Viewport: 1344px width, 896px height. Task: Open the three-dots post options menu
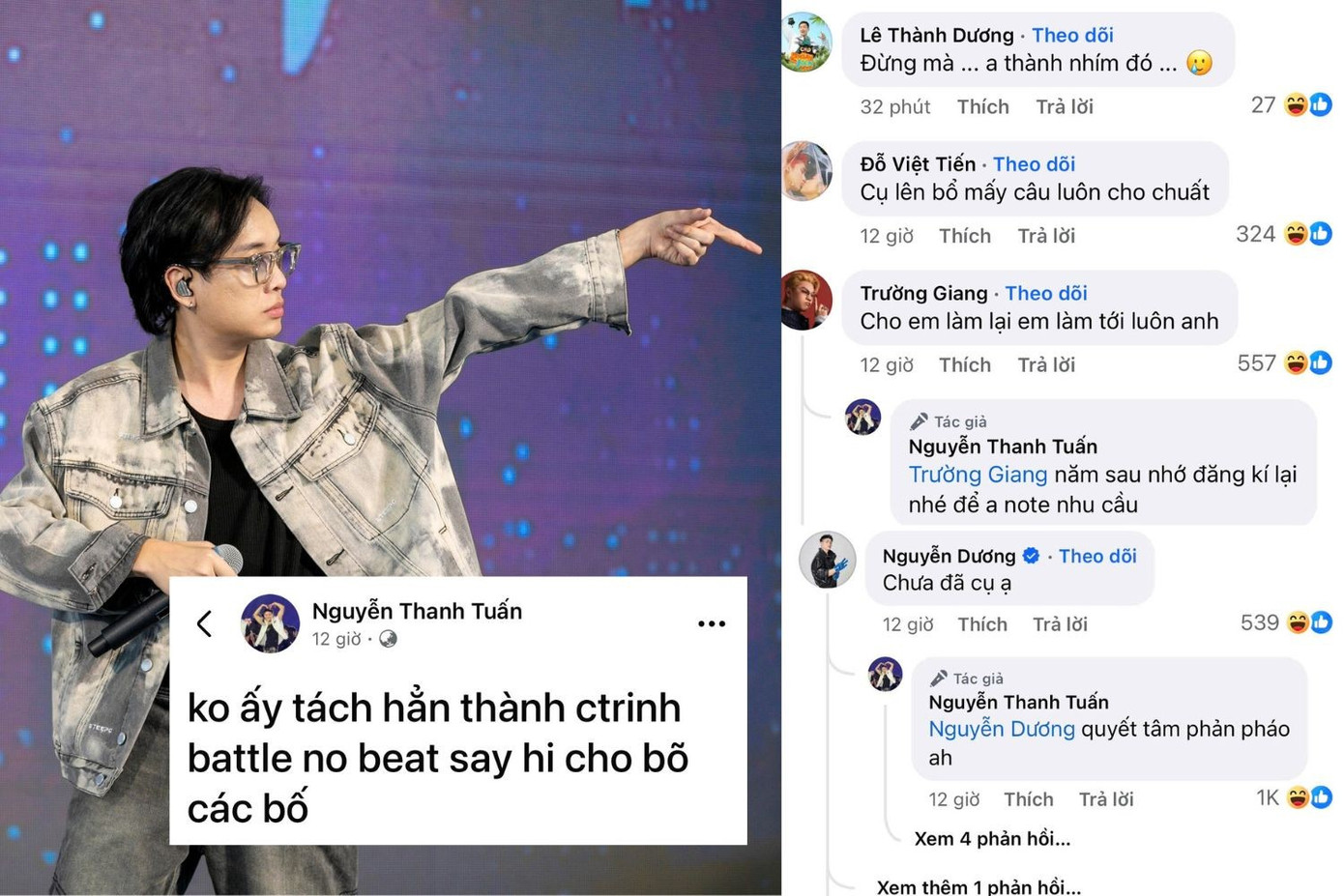pos(712,623)
